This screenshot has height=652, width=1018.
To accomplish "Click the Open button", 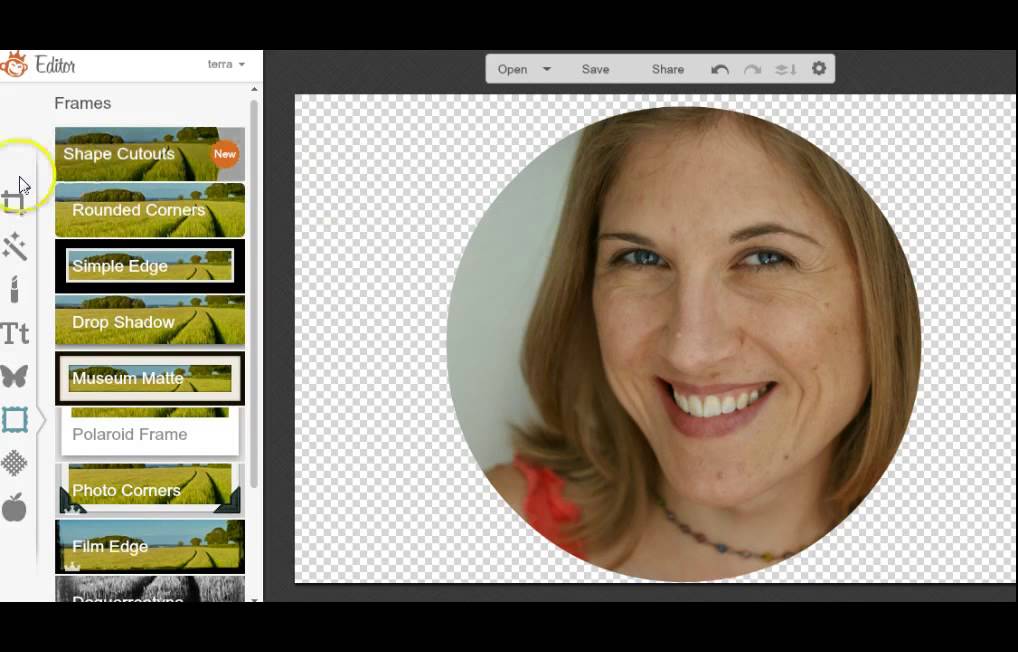I will point(512,69).
